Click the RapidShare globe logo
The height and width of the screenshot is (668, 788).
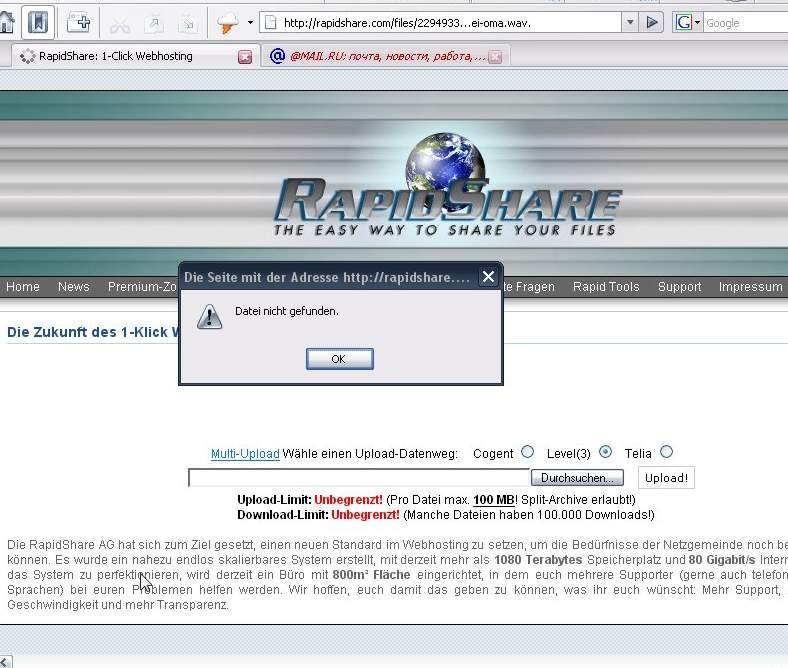[x=445, y=183]
